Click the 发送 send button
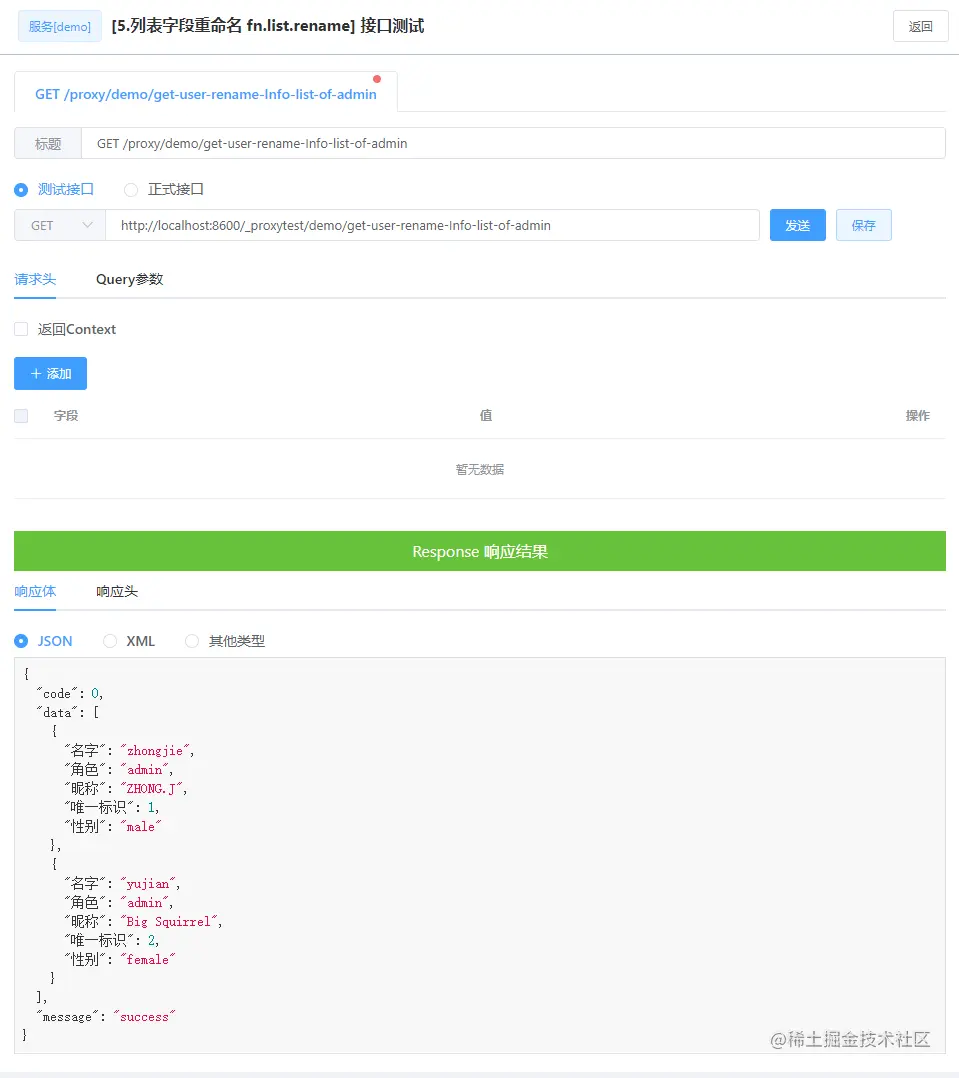The width and height of the screenshot is (959, 1078). [797, 226]
